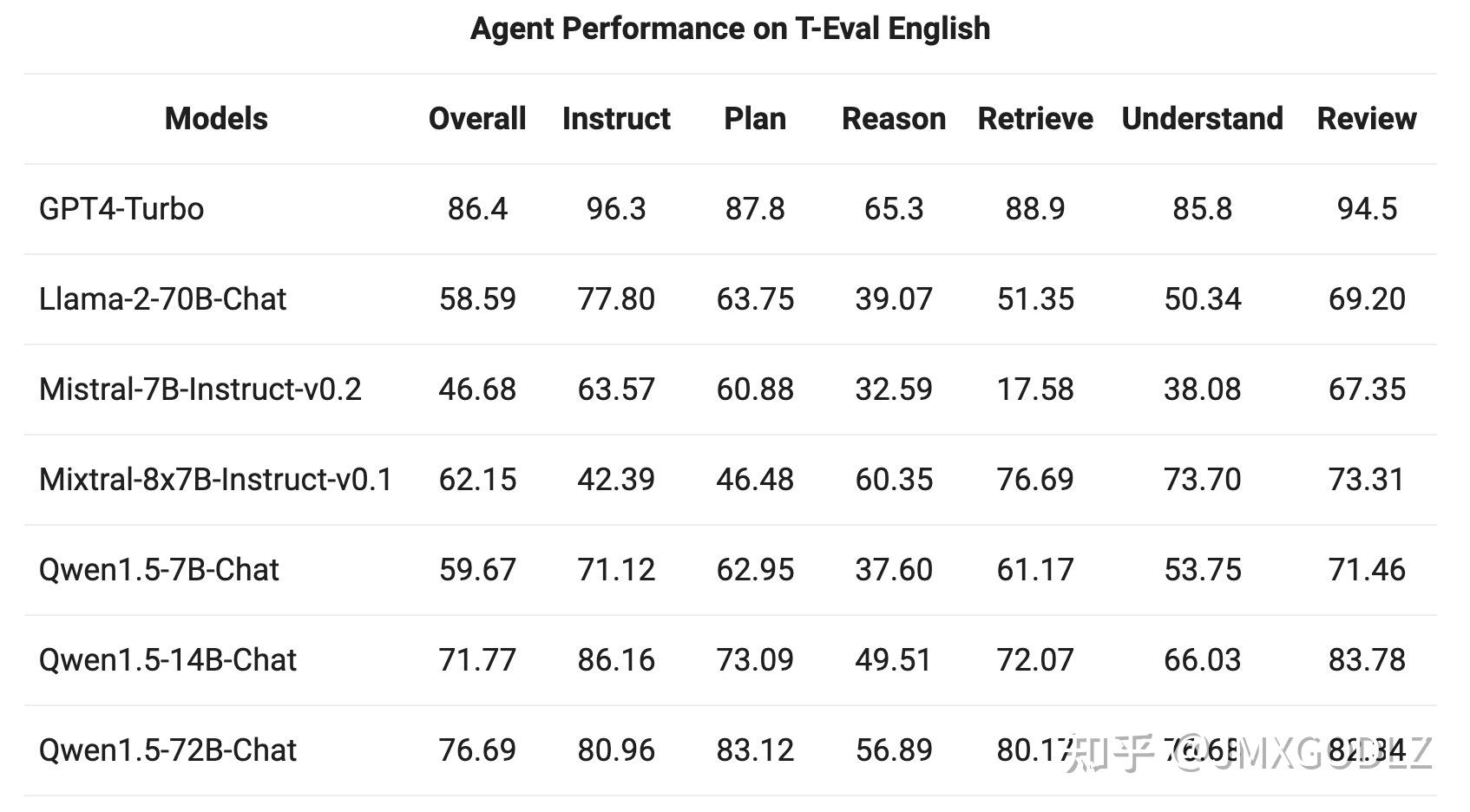The image size is (1470, 812).
Task: Select the Mixtral-8x7B-Instruct-v0.1 row label
Action: (215, 480)
